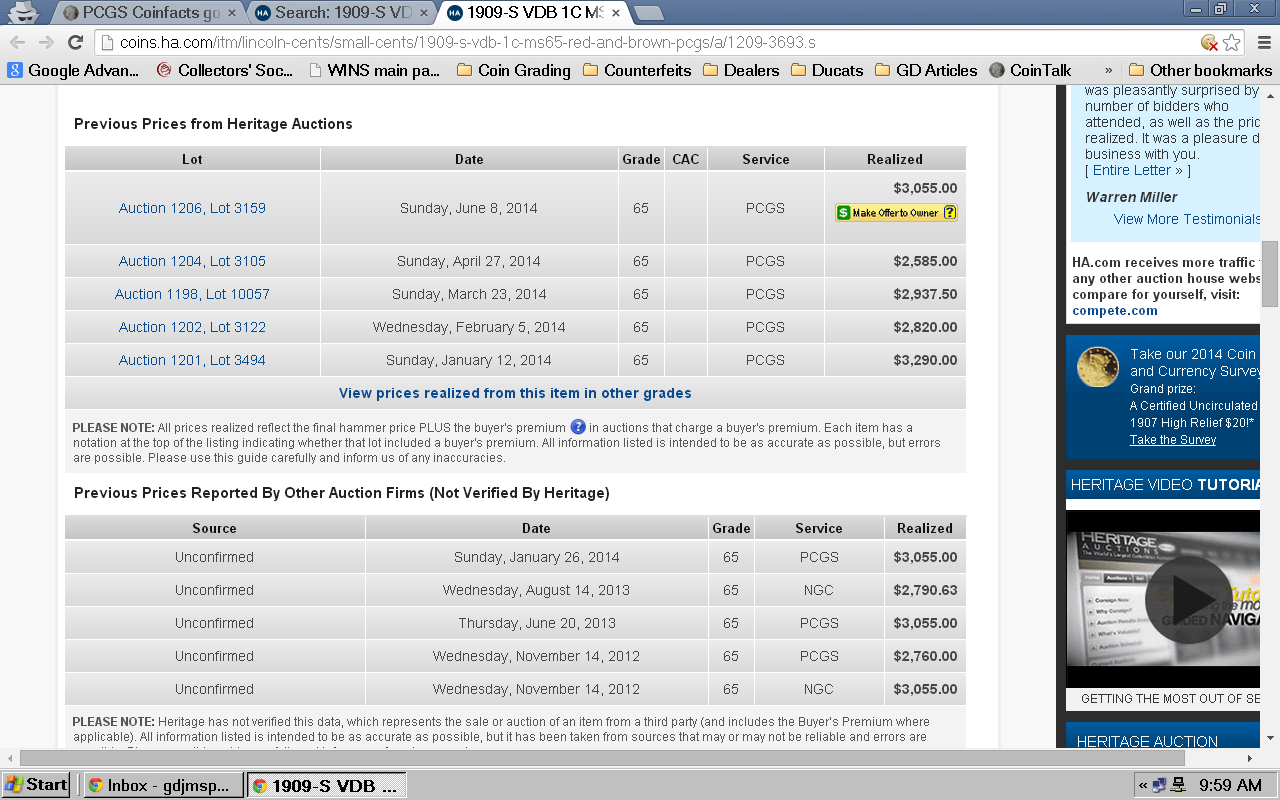Close the active 1909-S VDB 1C tab
The width and height of the screenshot is (1280, 800).
click(615, 13)
